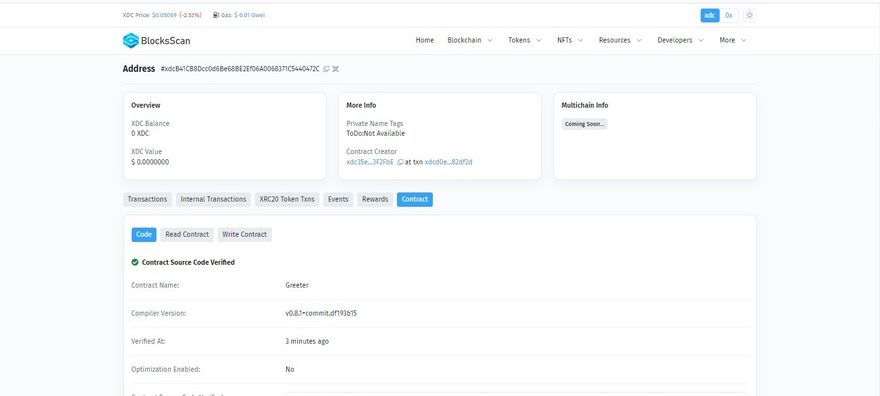Switch address prefix to 0x
Viewport: 880px width, 396px height.
pyautogui.click(x=728, y=16)
